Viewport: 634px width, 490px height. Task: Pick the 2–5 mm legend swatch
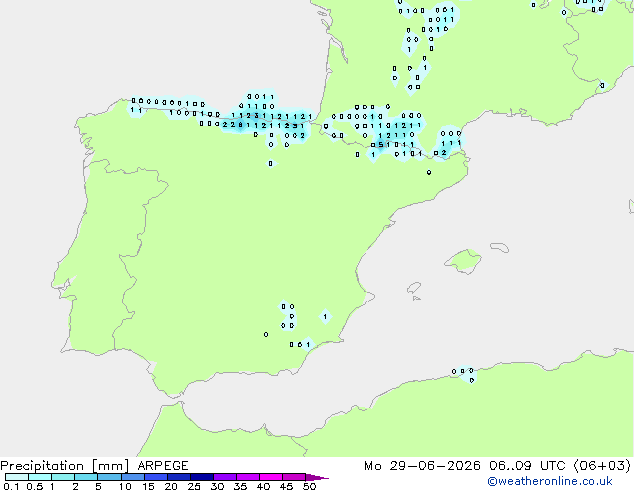tap(86, 477)
